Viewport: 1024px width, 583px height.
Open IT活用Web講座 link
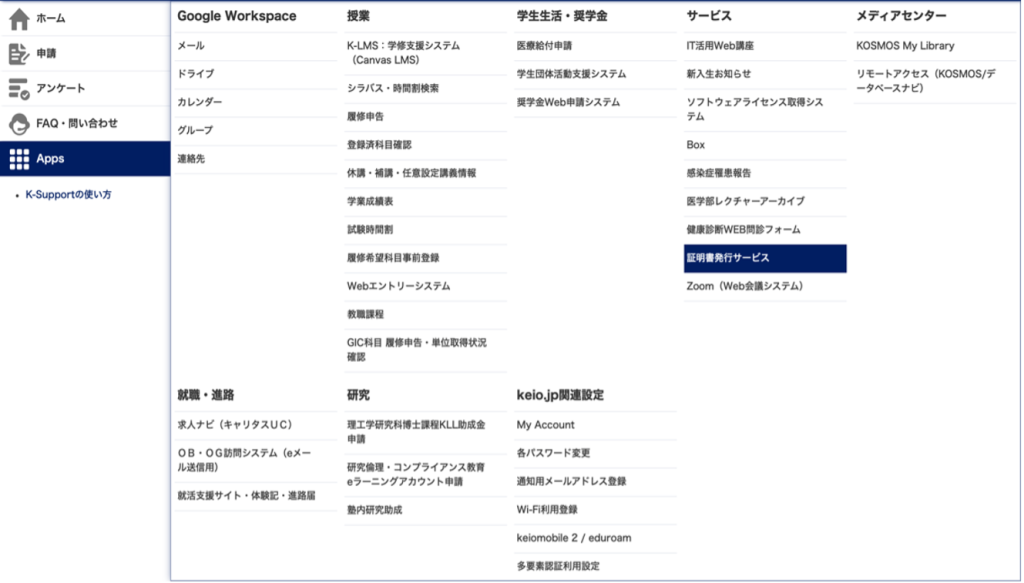coord(720,46)
